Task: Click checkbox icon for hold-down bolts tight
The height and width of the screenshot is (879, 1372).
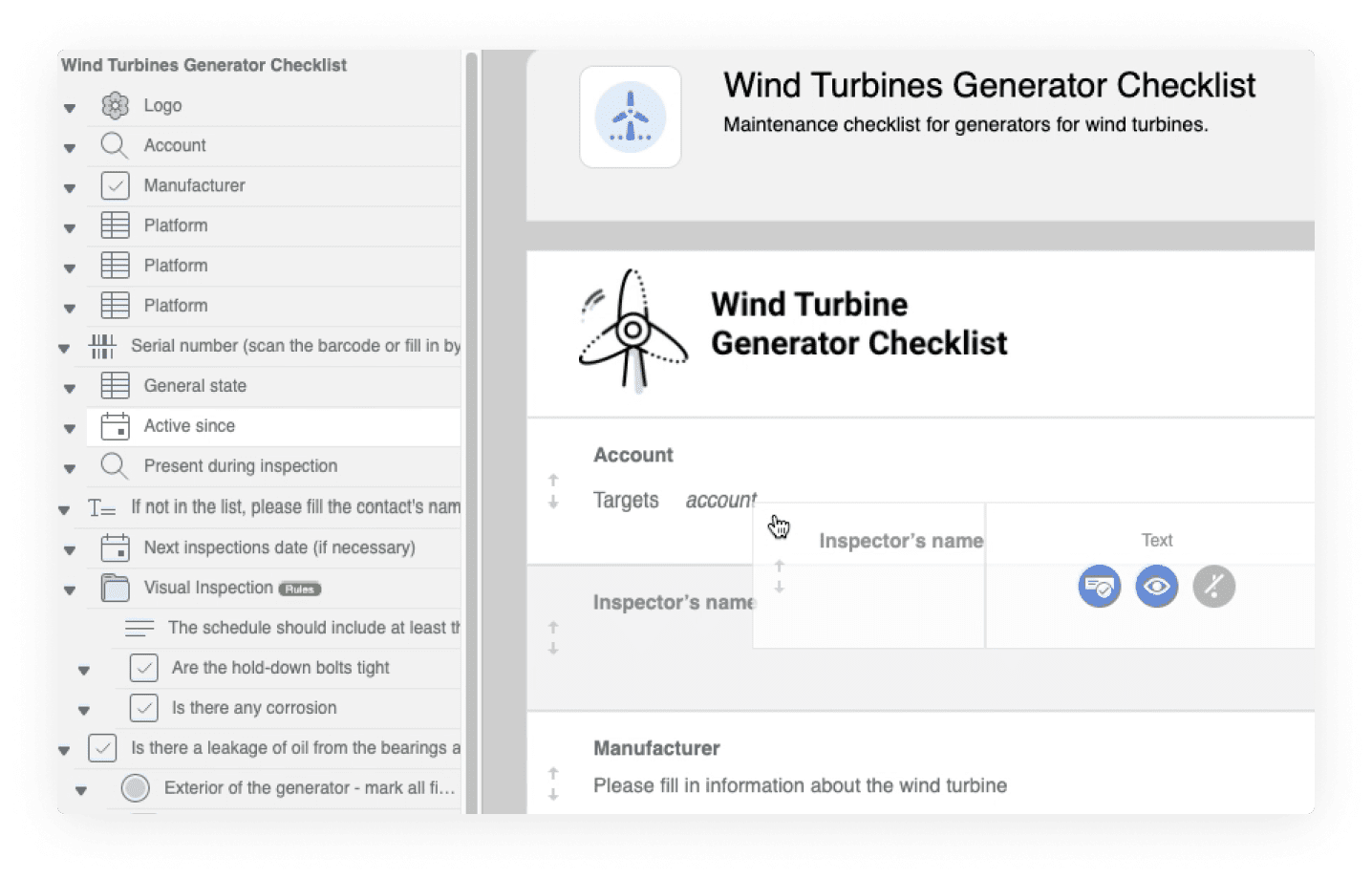Action: (143, 668)
